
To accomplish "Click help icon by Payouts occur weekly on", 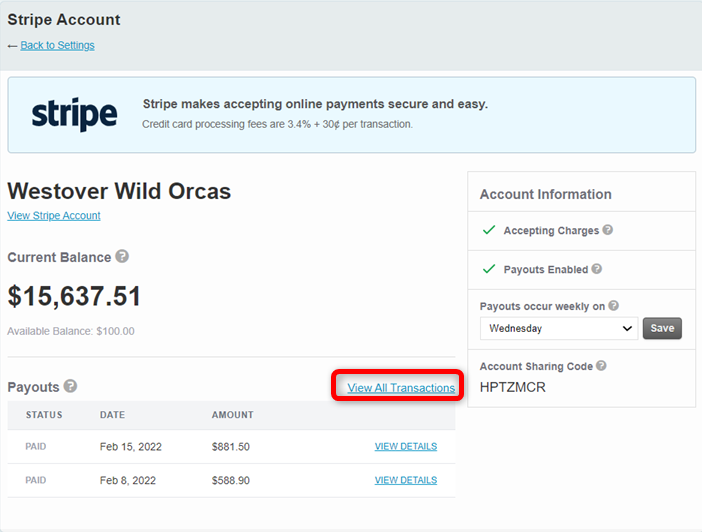I will click(614, 305).
